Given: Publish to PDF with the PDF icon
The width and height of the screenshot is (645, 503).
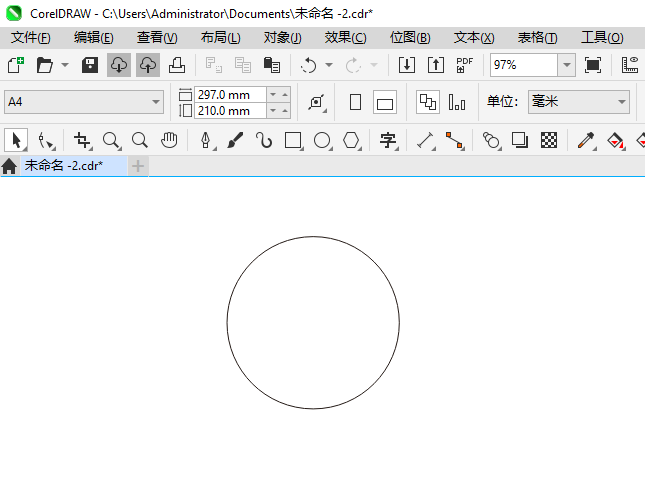Looking at the screenshot, I should [465, 65].
